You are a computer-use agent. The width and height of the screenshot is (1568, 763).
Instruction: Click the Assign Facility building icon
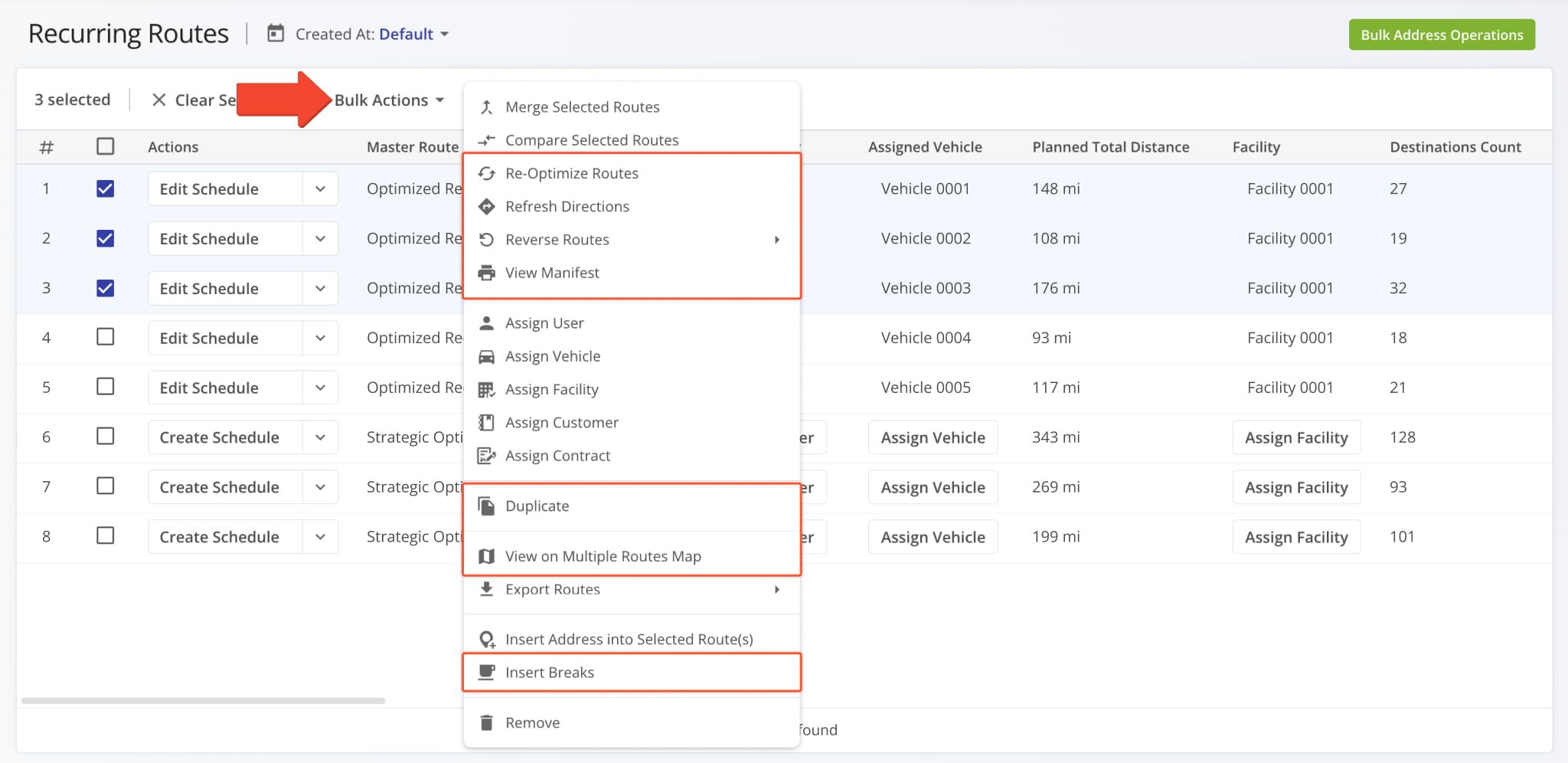point(486,390)
